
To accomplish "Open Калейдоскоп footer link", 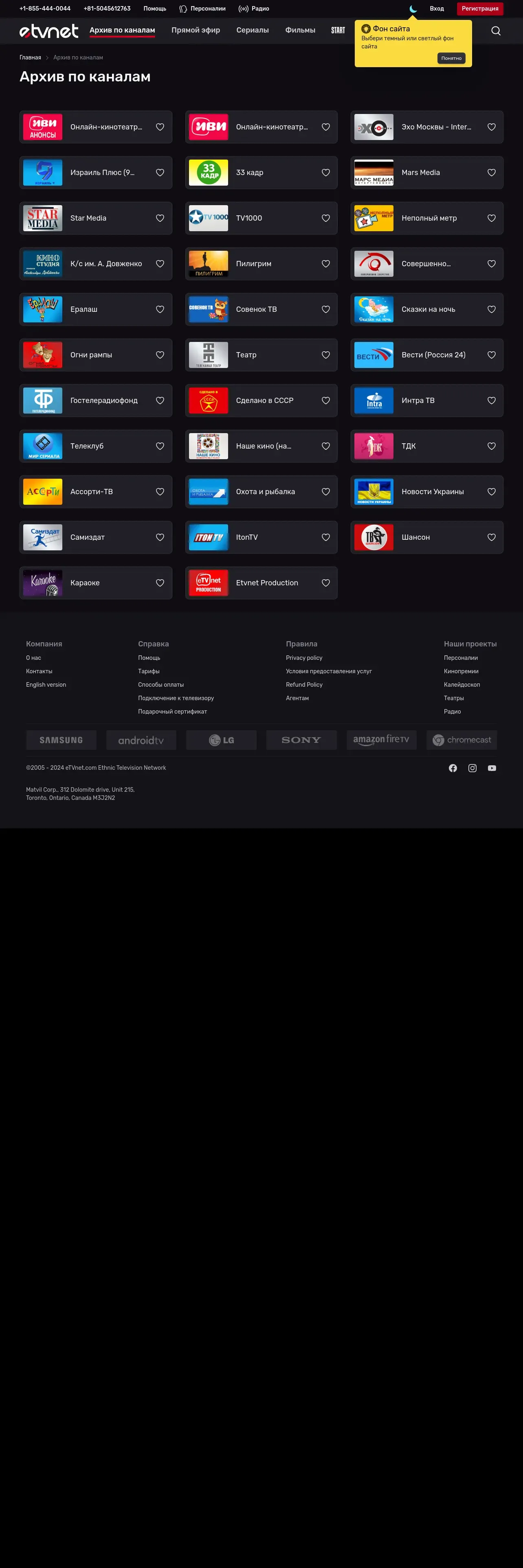I will click(x=461, y=685).
